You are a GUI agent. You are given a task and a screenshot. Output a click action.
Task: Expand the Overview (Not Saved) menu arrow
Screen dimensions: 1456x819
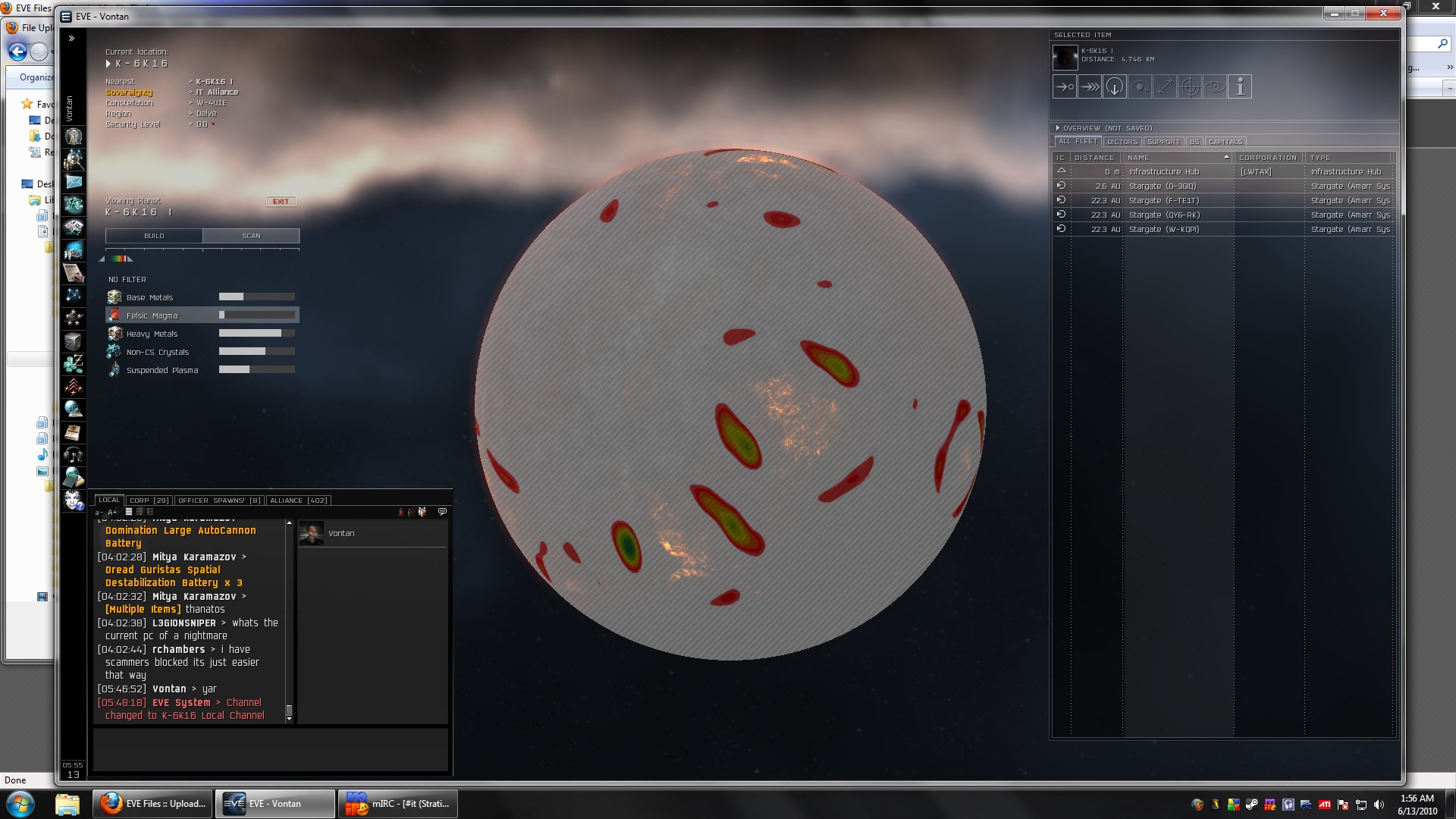(x=1058, y=128)
